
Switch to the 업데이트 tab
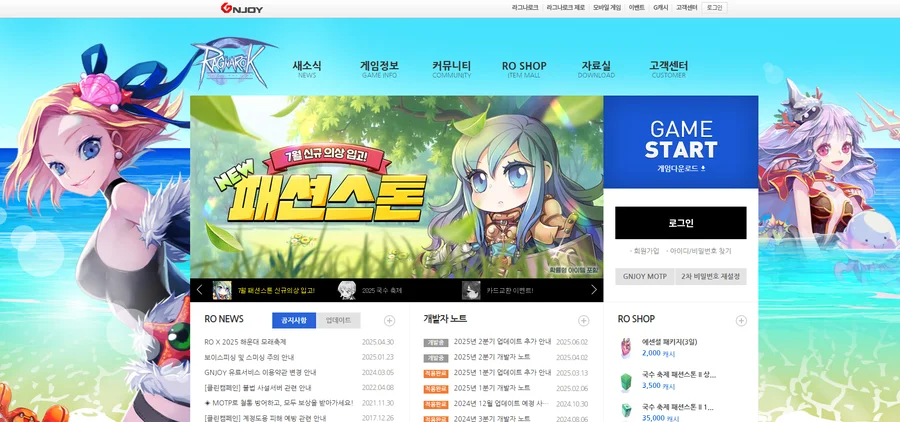[338, 320]
